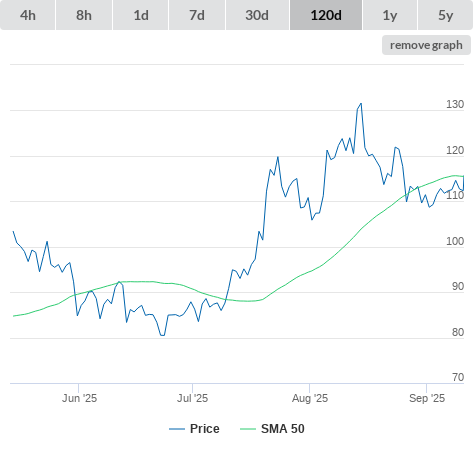474x455 pixels.
Task: Click the remove graph button
Action: 426,45
